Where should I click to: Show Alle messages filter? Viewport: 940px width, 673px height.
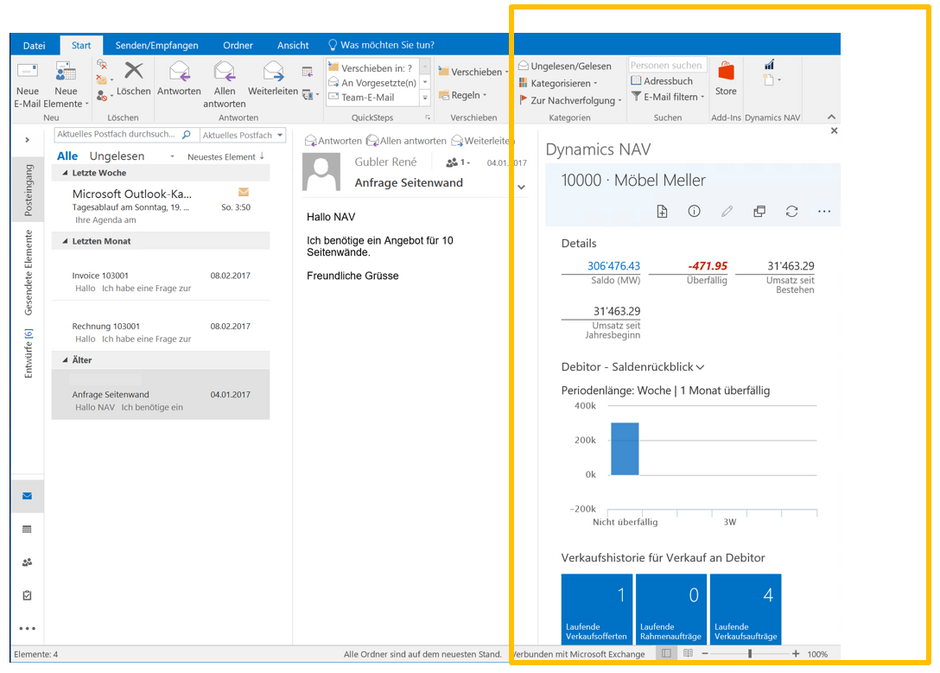(67, 156)
